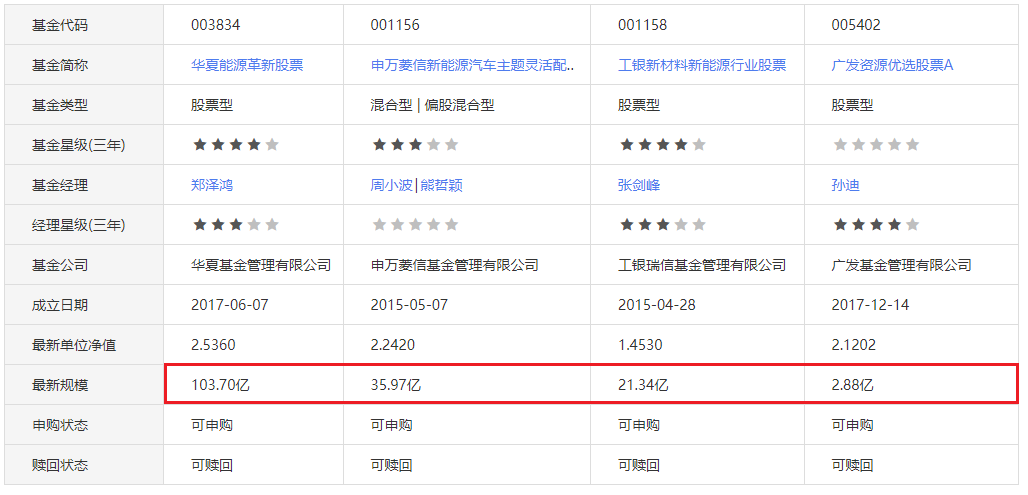The width and height of the screenshot is (1028, 495).
Task: Click company 广发基金管理有限公司
Action: 901,265
